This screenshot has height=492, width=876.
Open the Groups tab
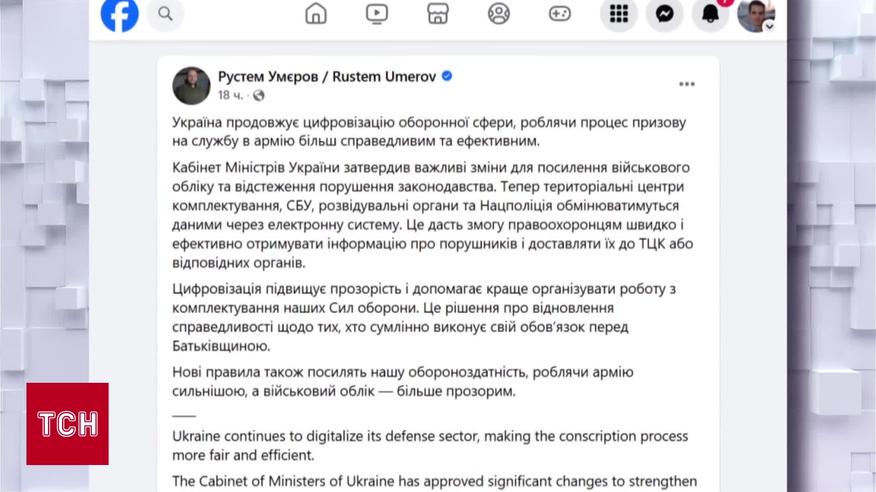coord(499,13)
